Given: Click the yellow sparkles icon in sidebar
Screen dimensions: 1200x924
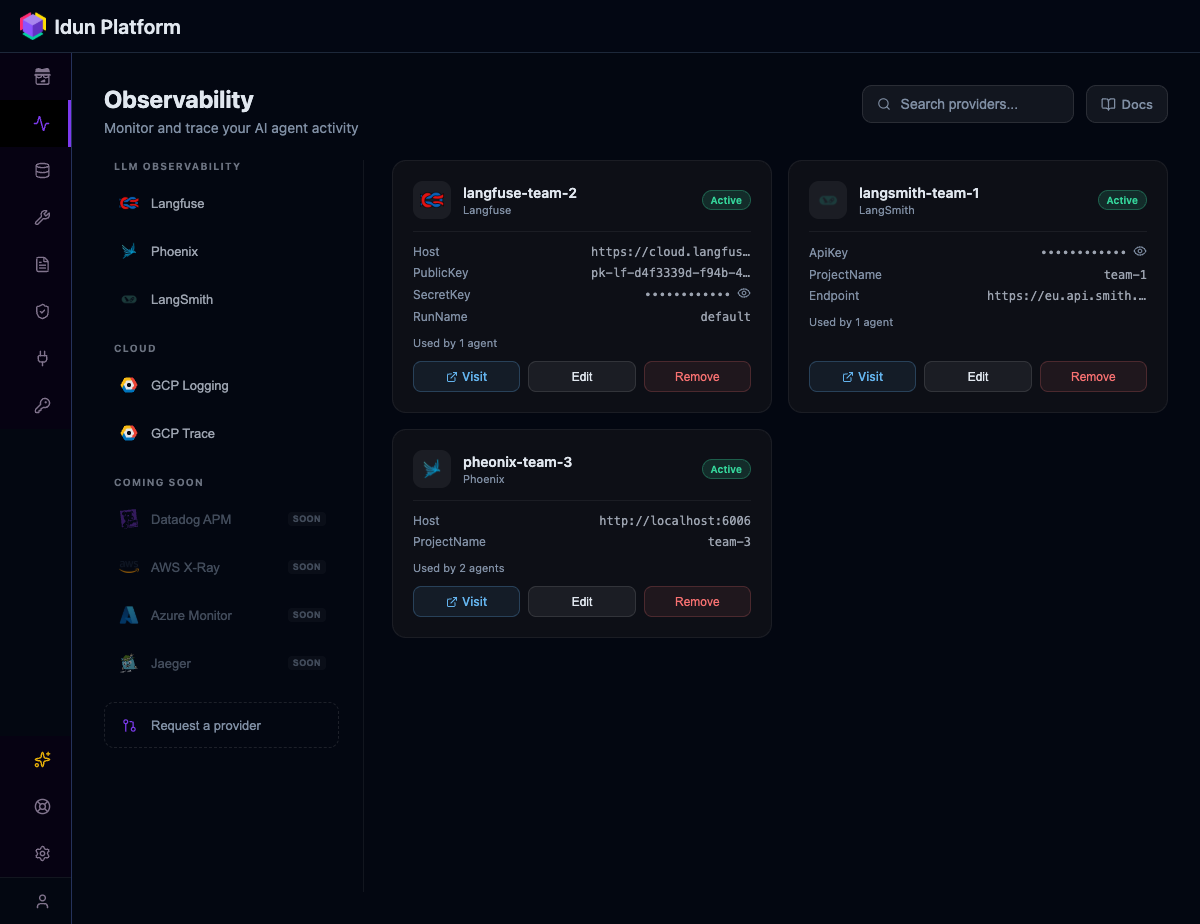Looking at the screenshot, I should coord(42,760).
